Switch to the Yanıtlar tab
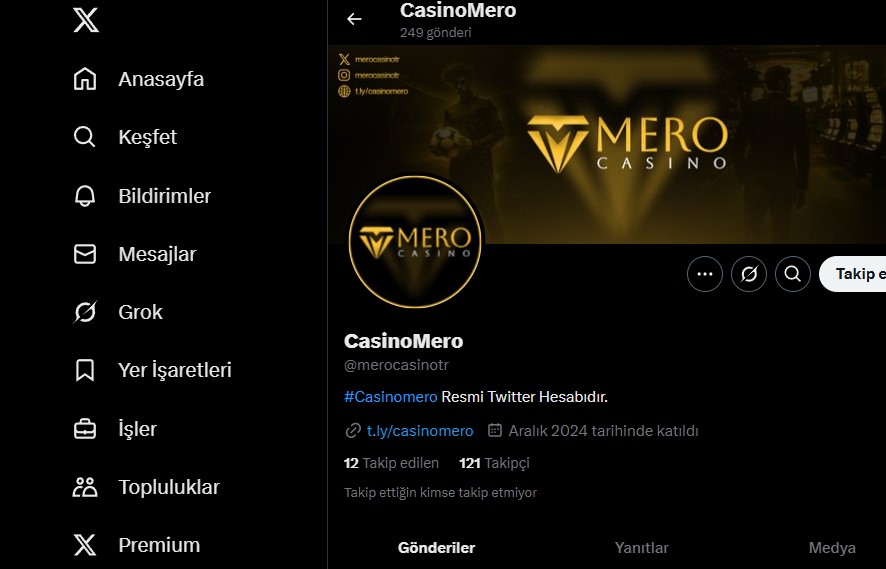Image resolution: width=886 pixels, height=569 pixels. pos(641,548)
